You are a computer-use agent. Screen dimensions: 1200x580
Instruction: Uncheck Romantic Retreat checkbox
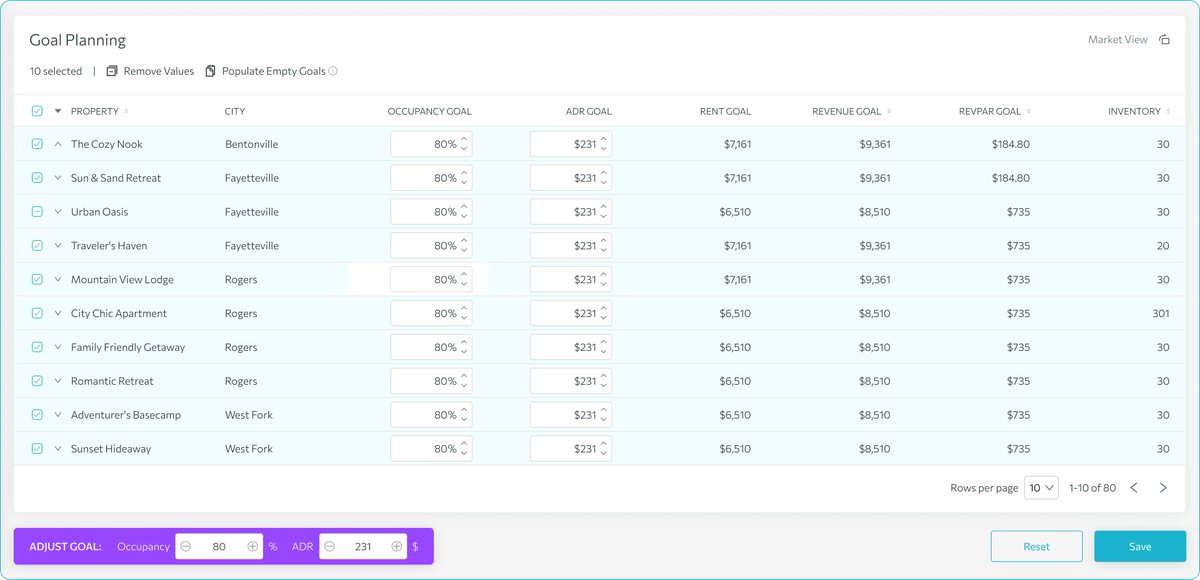(x=37, y=381)
